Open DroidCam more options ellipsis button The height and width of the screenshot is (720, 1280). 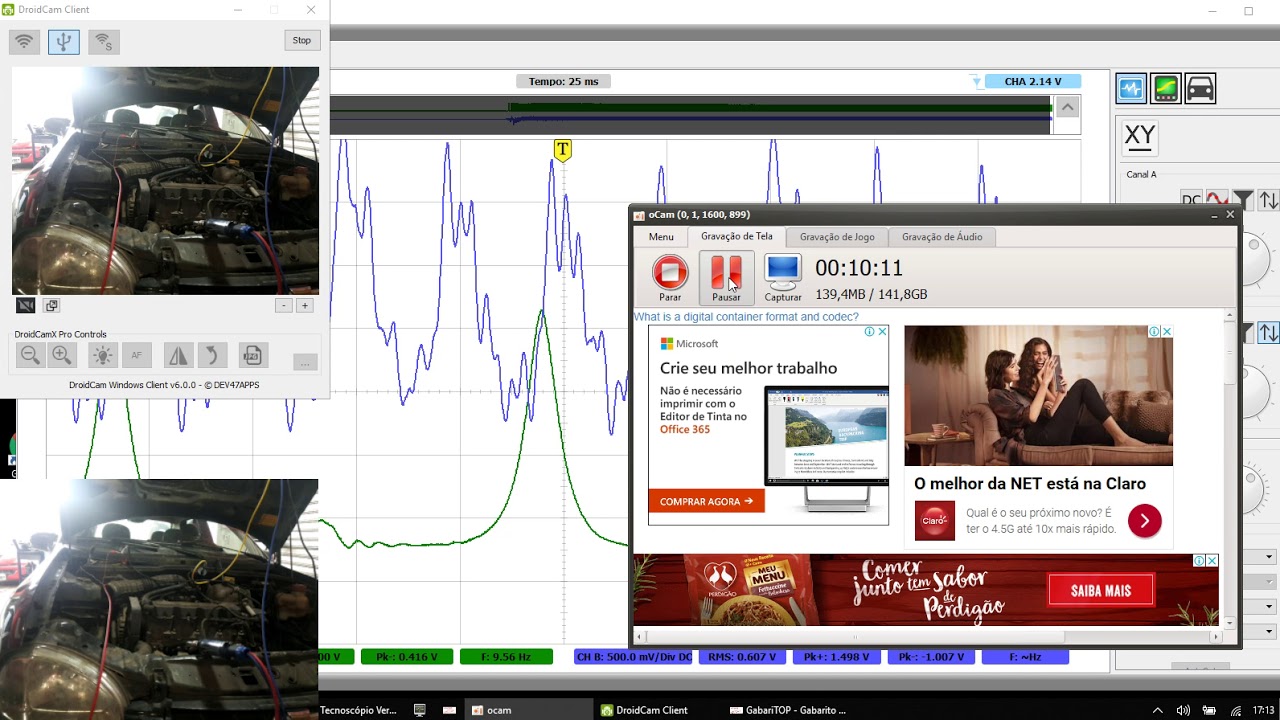(305, 362)
